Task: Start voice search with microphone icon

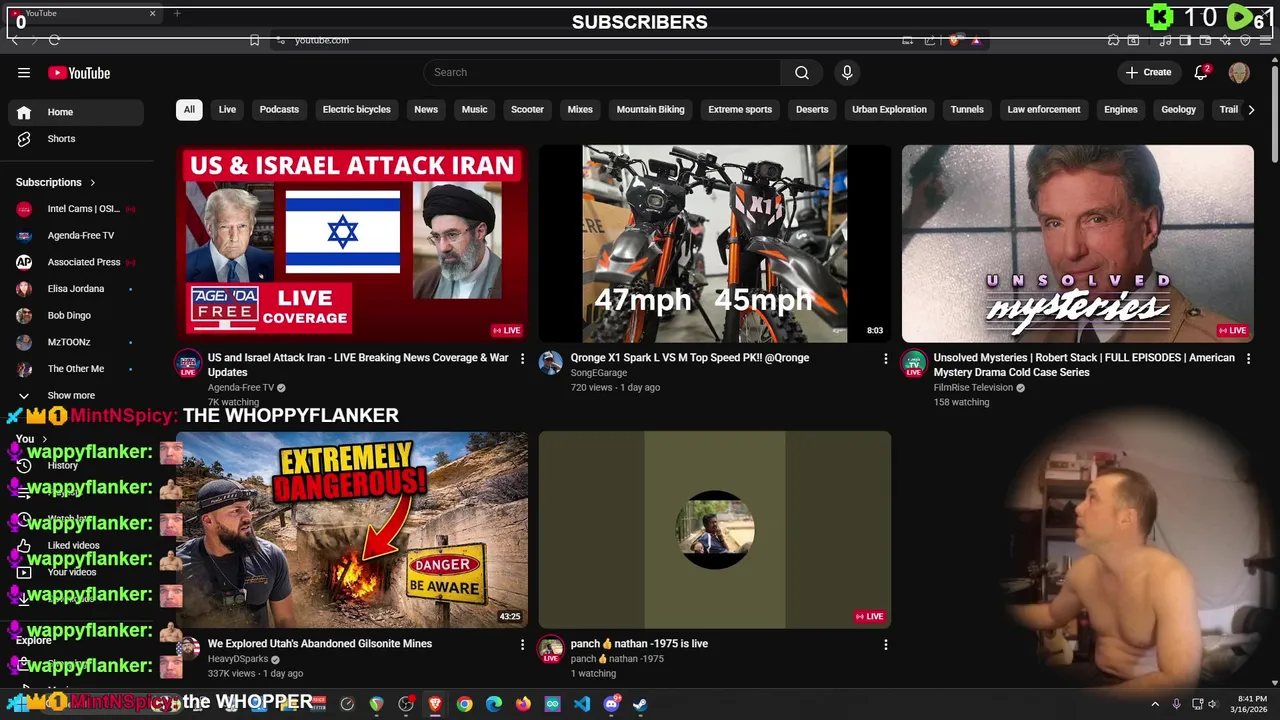Action: [847, 72]
